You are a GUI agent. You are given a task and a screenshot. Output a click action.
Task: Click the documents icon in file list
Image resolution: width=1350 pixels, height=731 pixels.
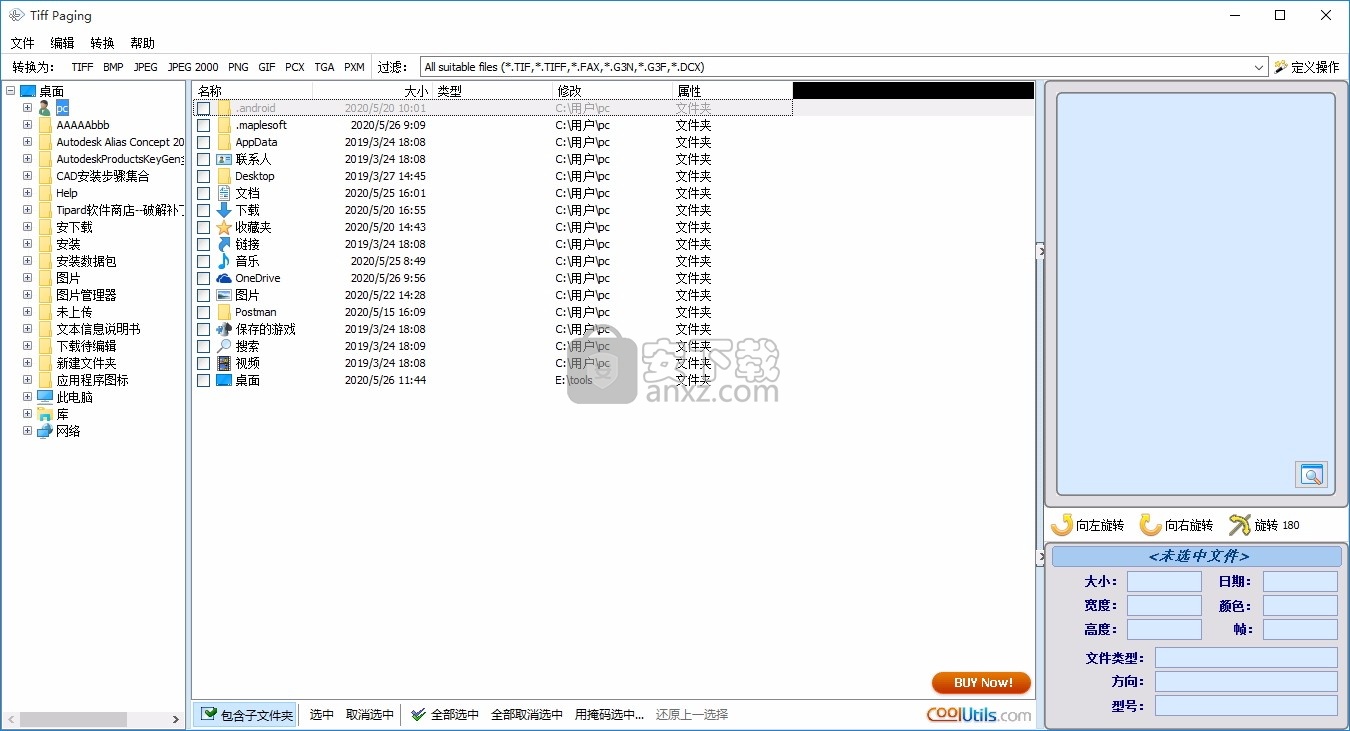coord(224,193)
